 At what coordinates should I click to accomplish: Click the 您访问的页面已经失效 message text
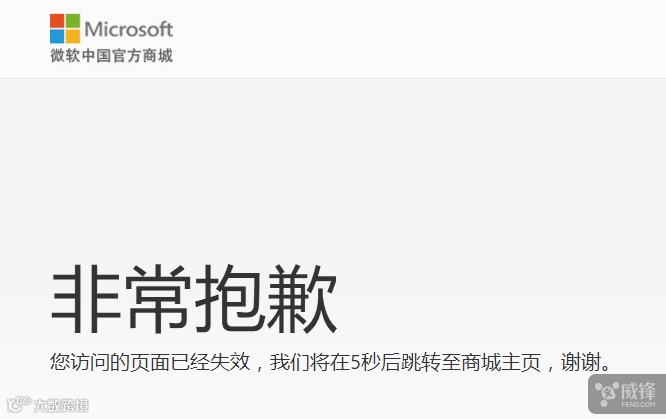pyautogui.click(x=150, y=362)
